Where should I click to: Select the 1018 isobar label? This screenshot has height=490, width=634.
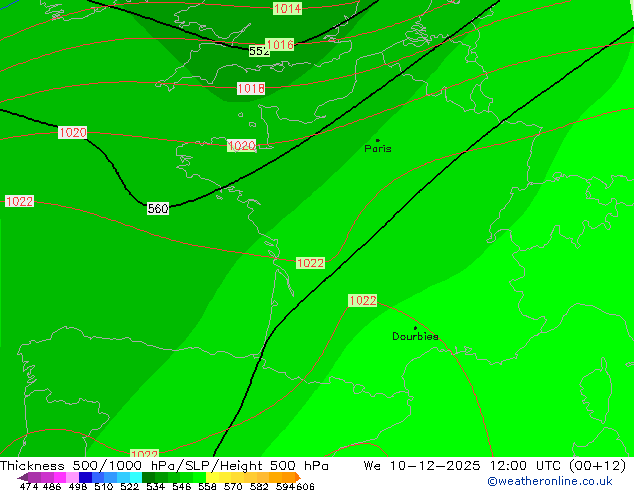pos(251,88)
